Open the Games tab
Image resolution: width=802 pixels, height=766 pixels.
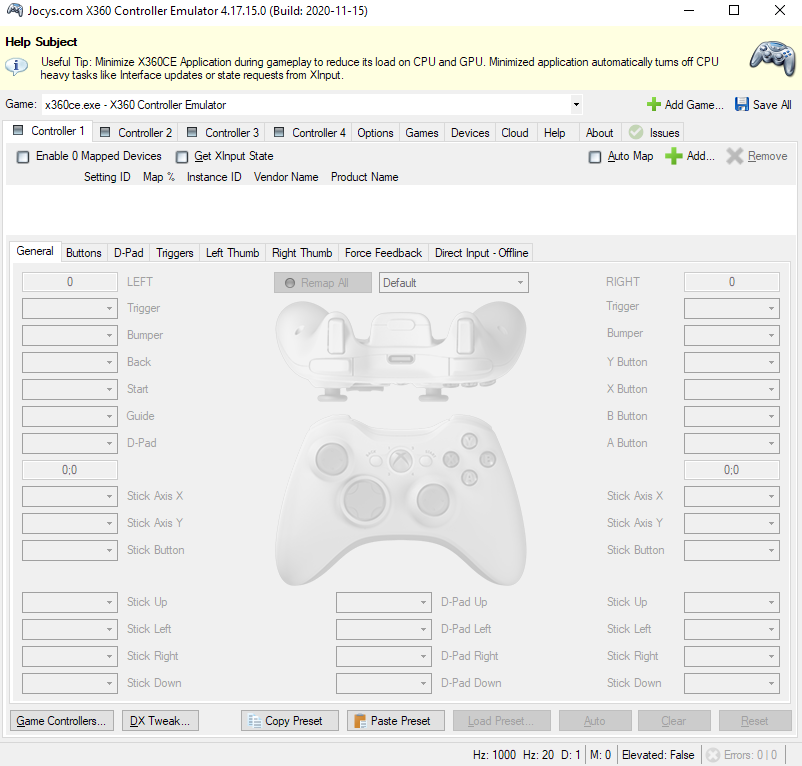422,133
